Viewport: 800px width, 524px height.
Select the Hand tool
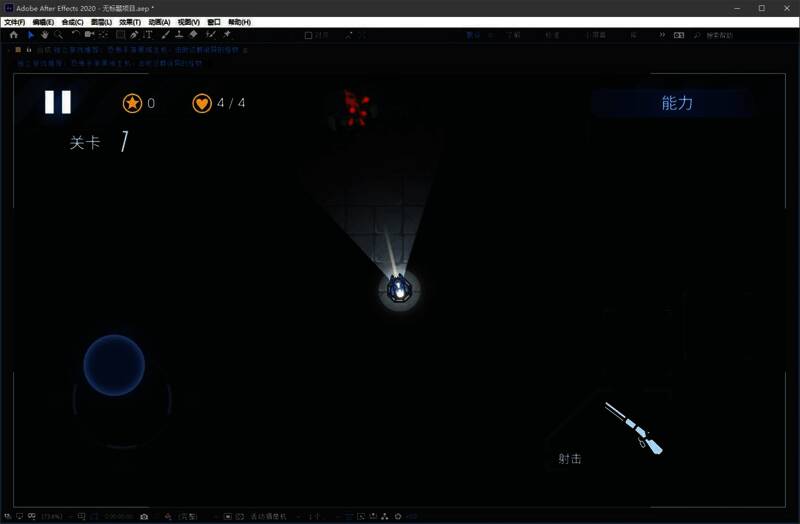pyautogui.click(x=45, y=35)
